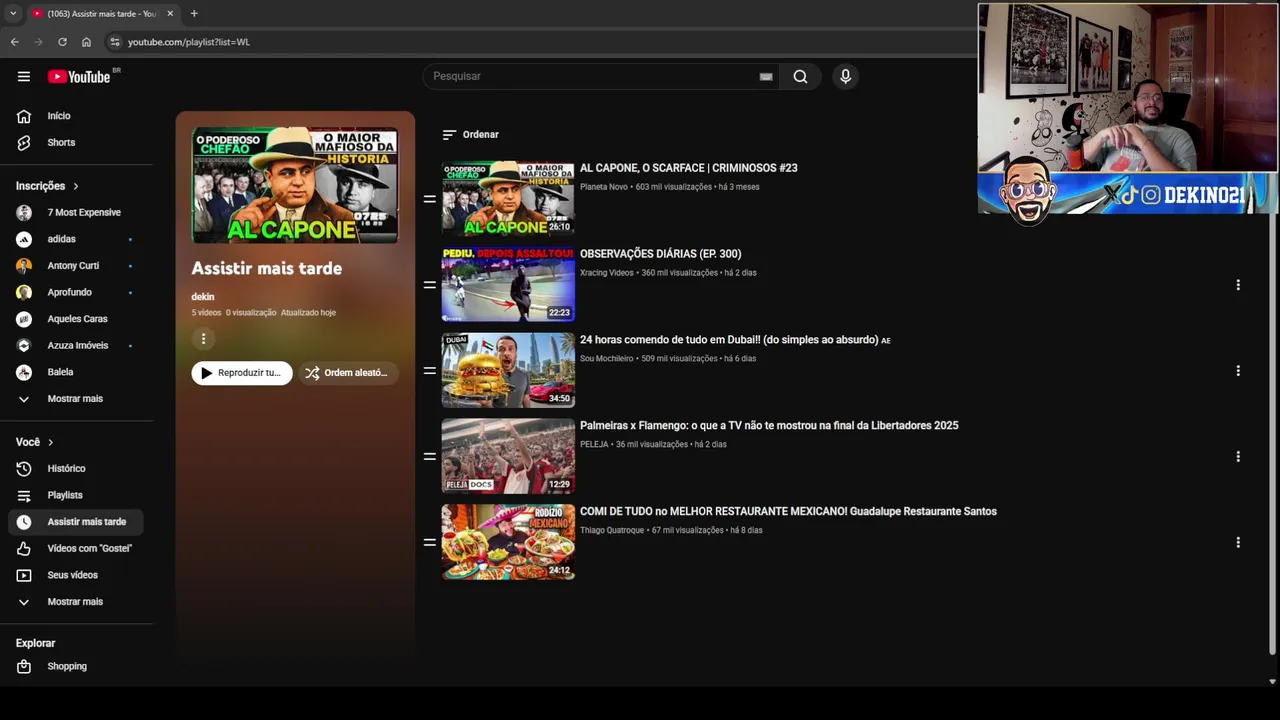Click AL CAPONE, O SCARFACE video title

pyautogui.click(x=688, y=168)
